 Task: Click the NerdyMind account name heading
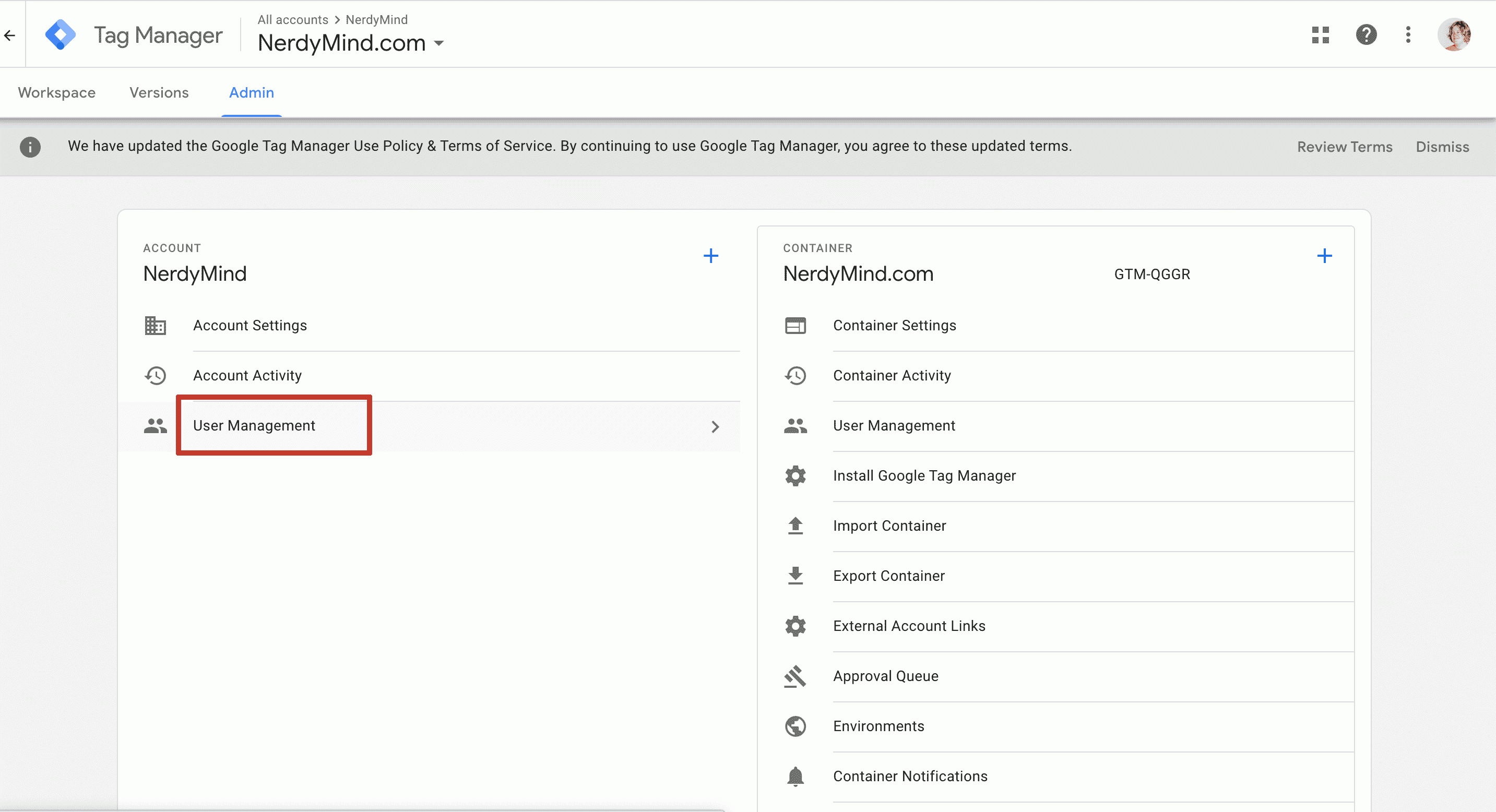[x=195, y=274]
